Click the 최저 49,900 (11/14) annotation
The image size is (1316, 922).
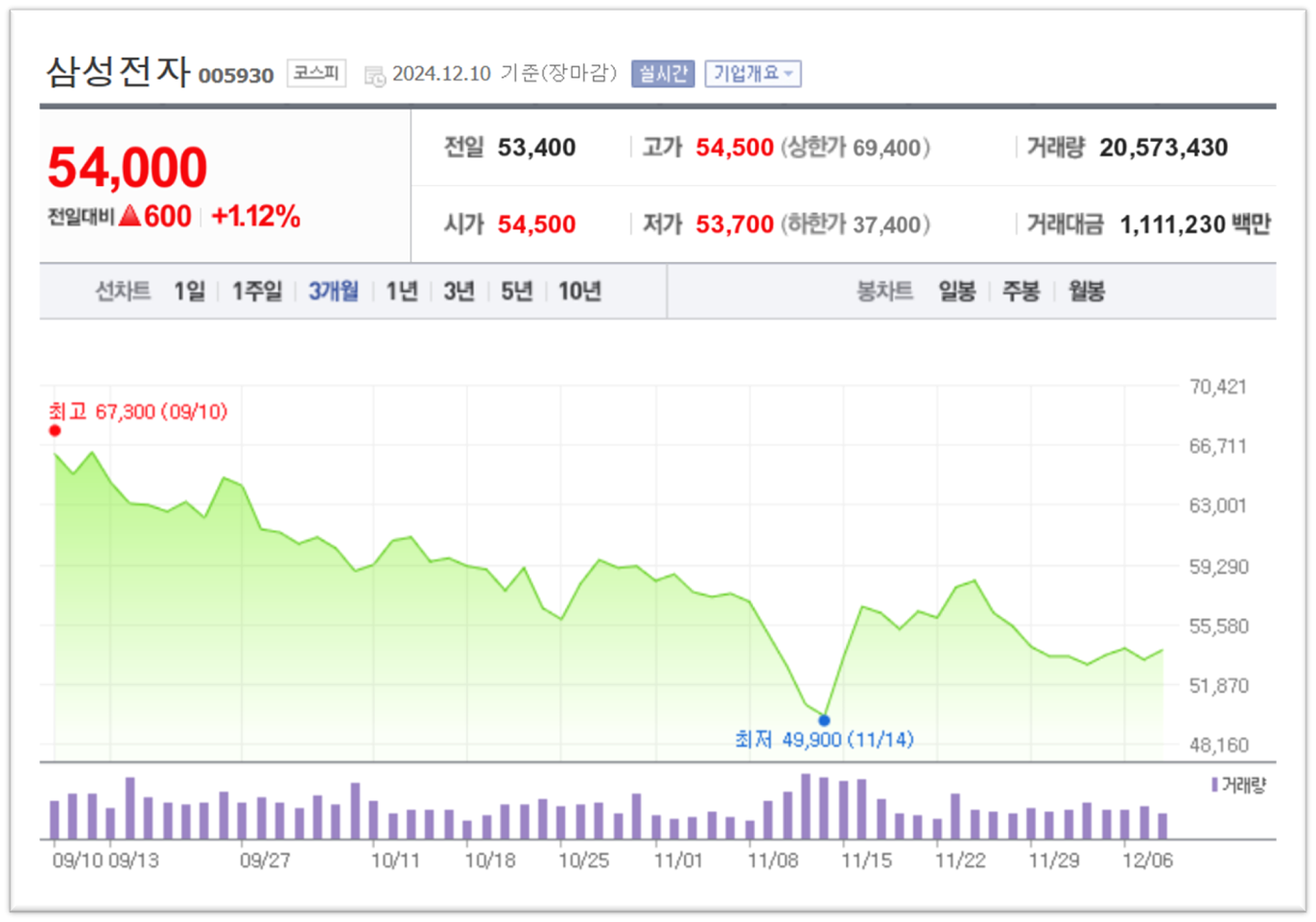[824, 740]
